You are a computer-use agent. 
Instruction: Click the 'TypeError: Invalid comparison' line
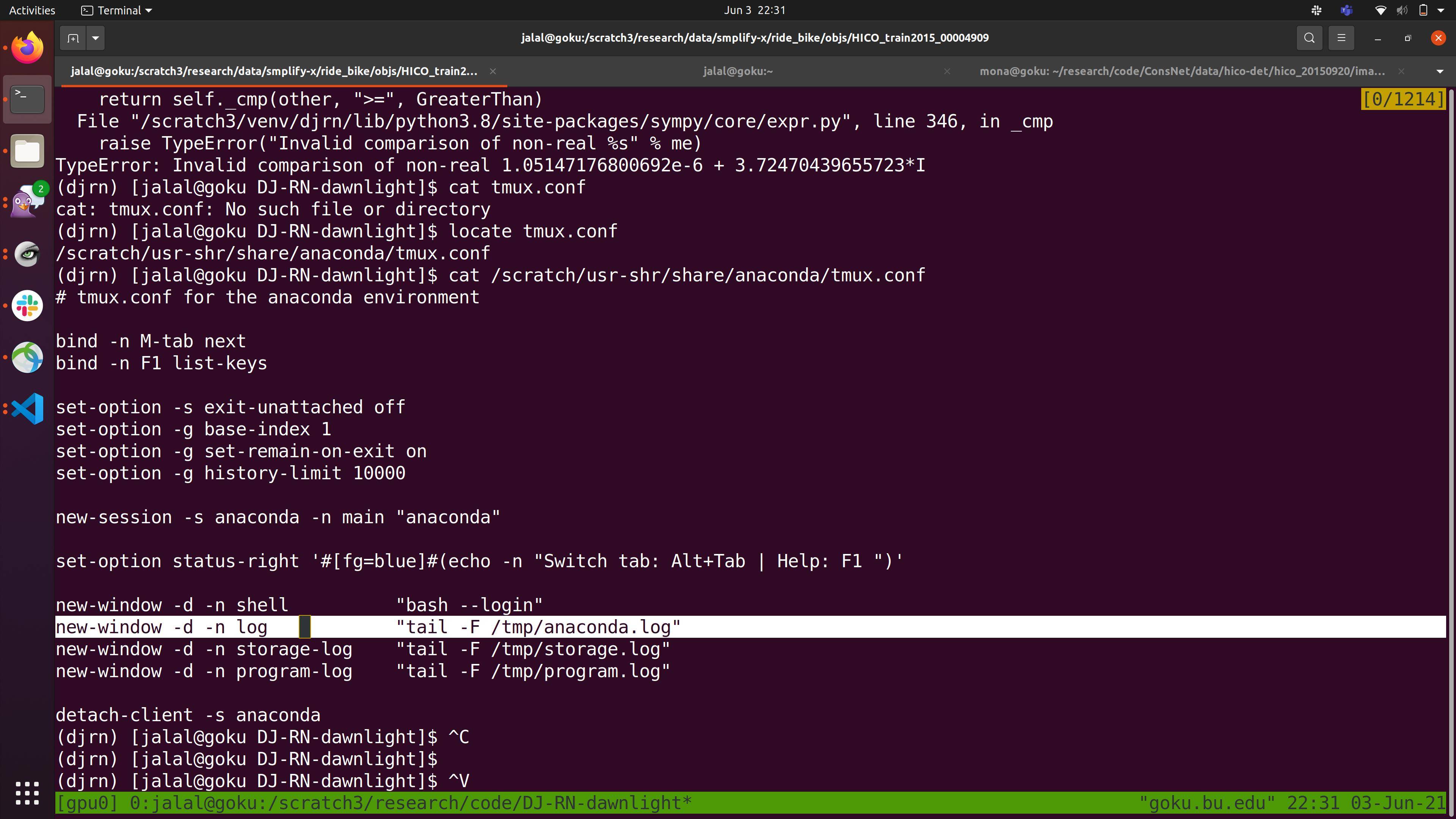coord(490,166)
